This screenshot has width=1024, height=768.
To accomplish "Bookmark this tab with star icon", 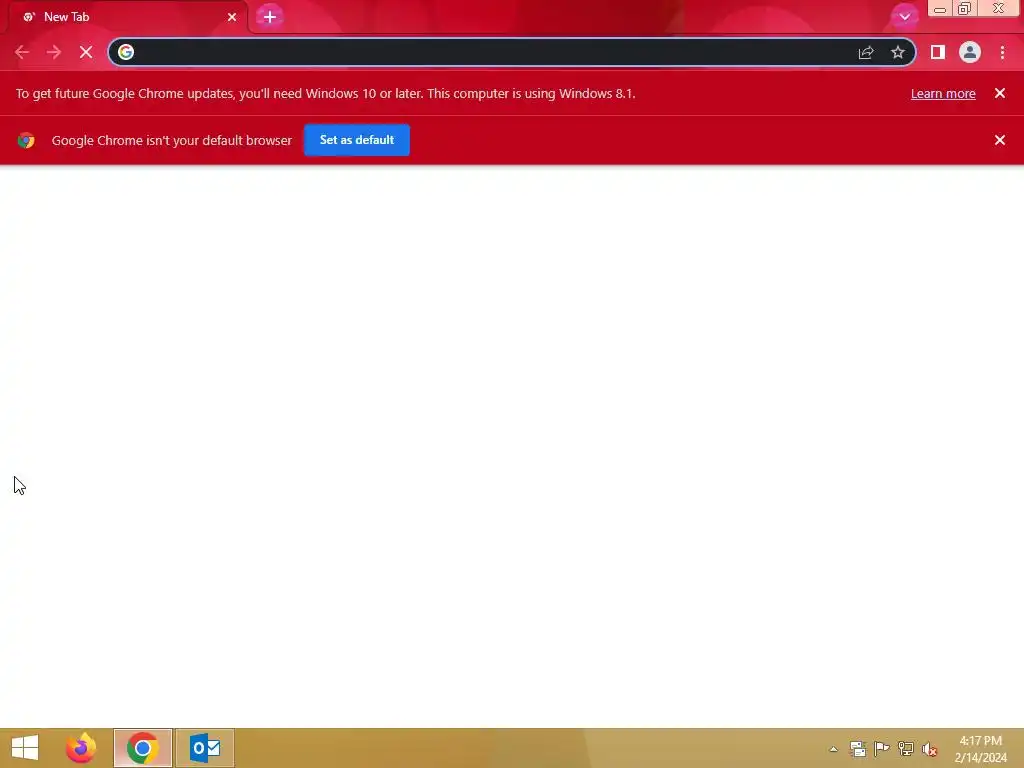I will click(x=898, y=52).
